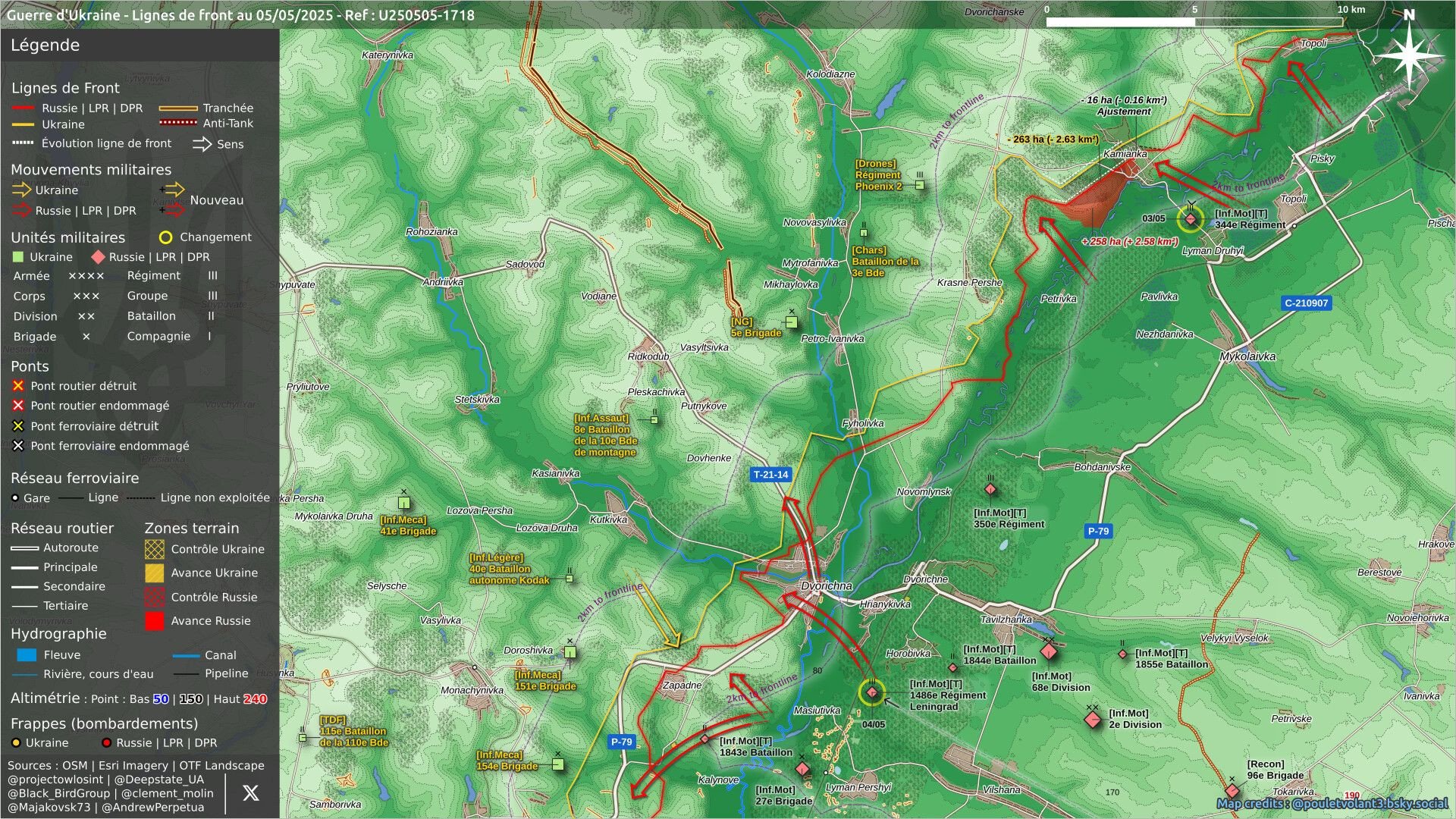Screen dimensions: 1456x819
Task: Click the distance scale bar
Action: pos(1194,21)
